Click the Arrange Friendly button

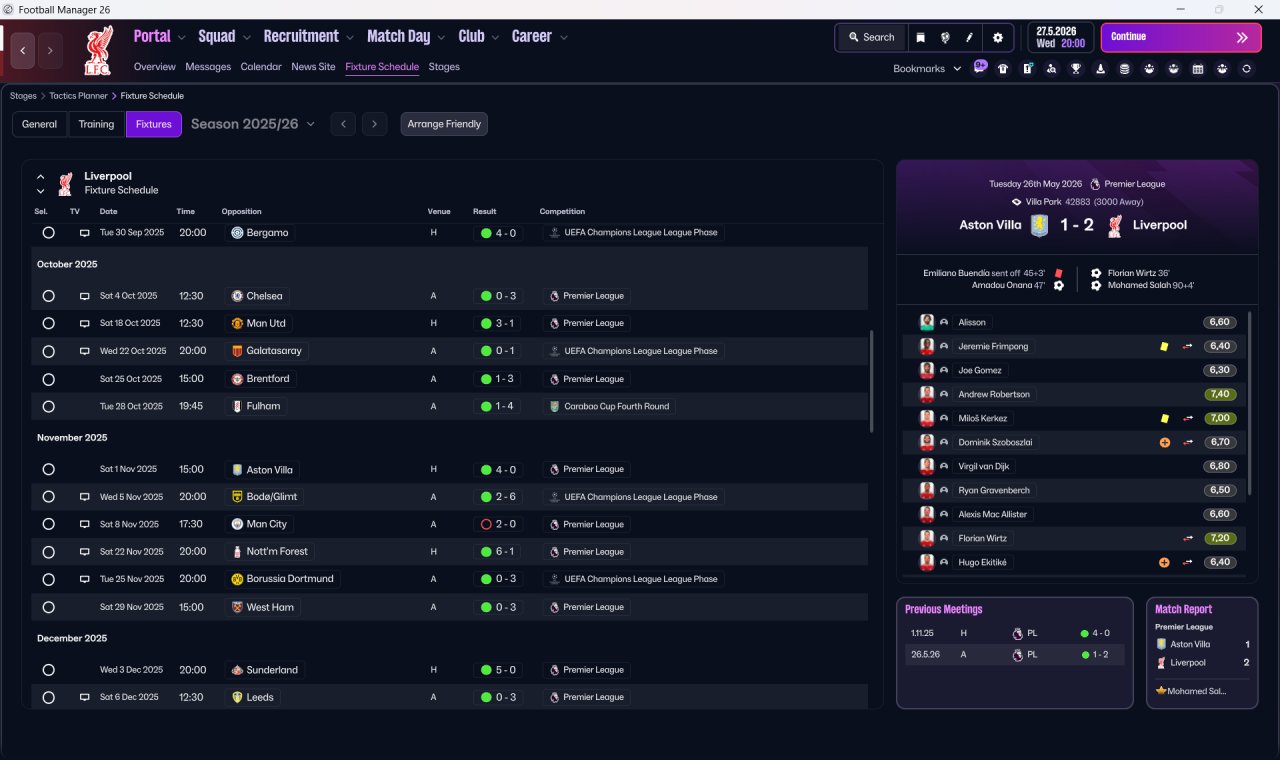(x=444, y=124)
